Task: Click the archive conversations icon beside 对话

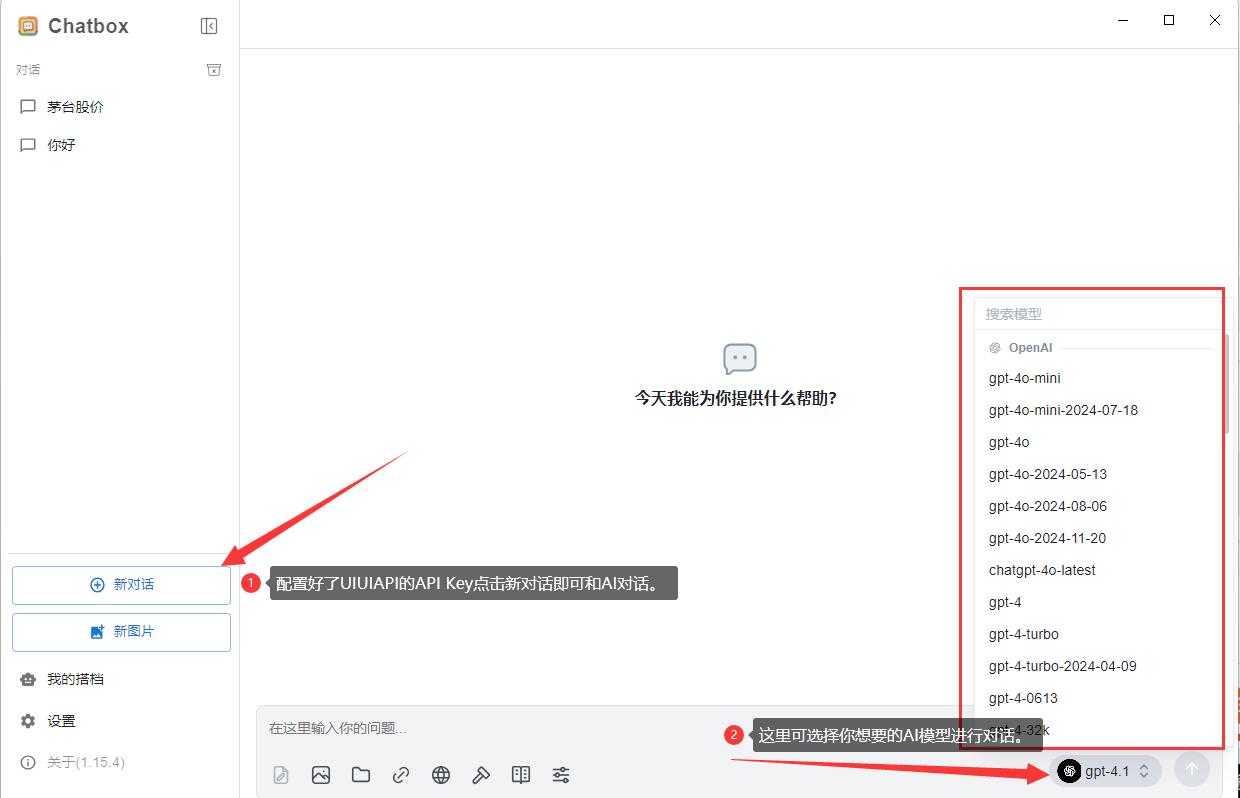Action: pyautogui.click(x=213, y=70)
